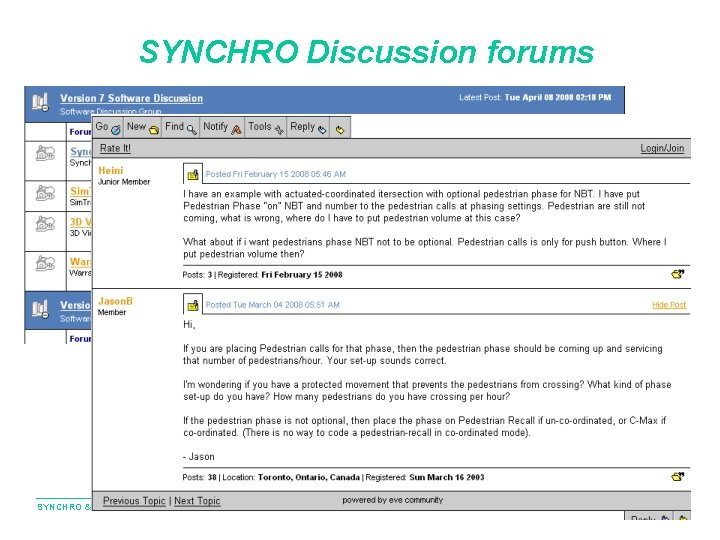720x540 pixels.
Task: Click 'Latest Post: Tue April 08 2008 02:18 PM' text
Action: [x=535, y=97]
